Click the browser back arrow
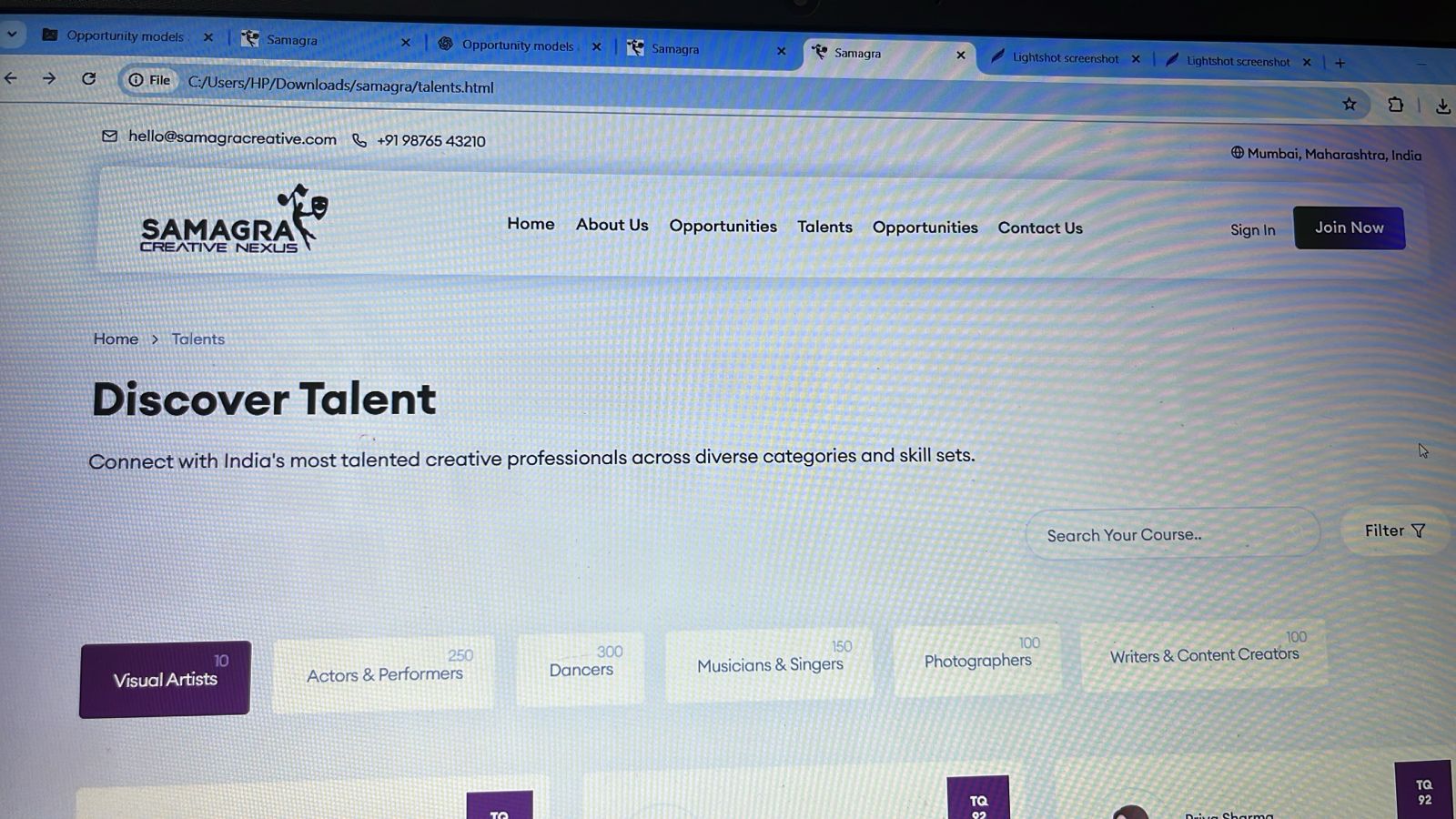The height and width of the screenshot is (819, 1456). (11, 78)
